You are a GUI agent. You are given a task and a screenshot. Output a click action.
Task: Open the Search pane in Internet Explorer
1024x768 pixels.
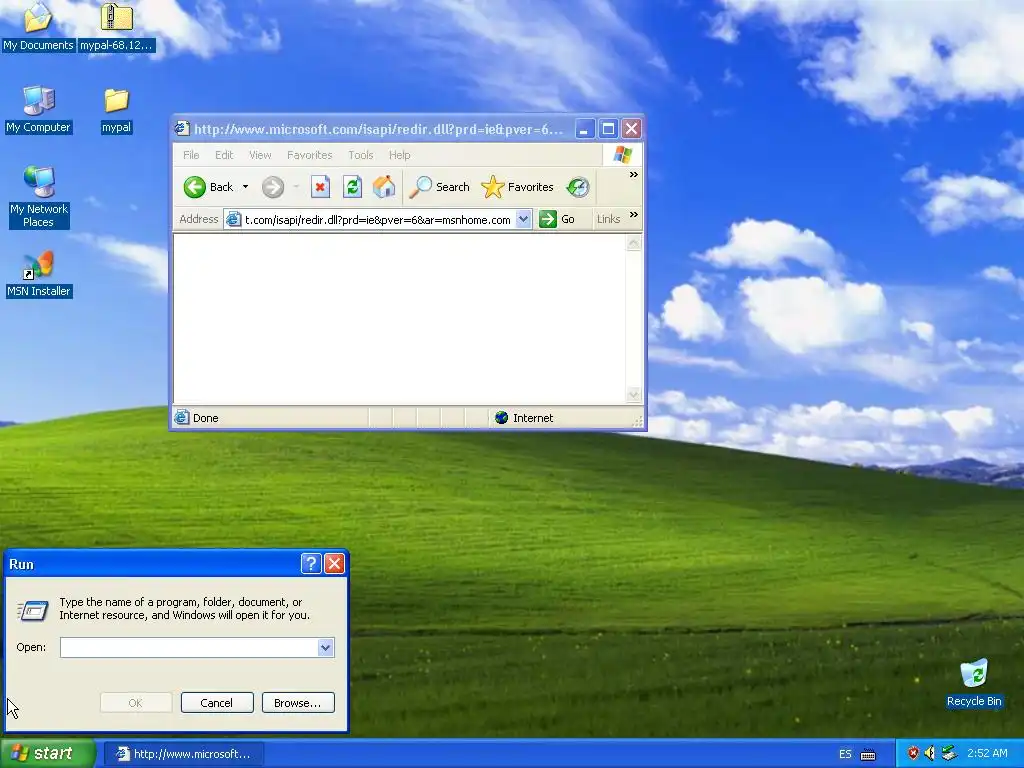click(440, 187)
